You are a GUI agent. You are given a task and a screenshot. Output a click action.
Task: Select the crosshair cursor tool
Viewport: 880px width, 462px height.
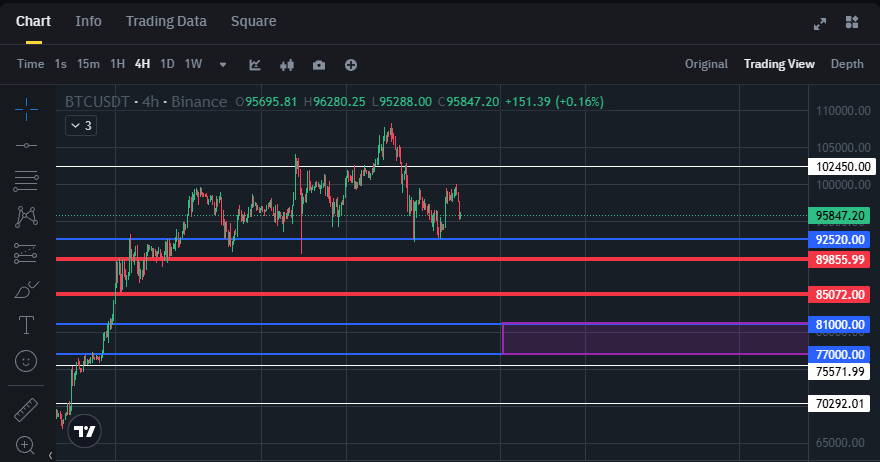pyautogui.click(x=26, y=109)
